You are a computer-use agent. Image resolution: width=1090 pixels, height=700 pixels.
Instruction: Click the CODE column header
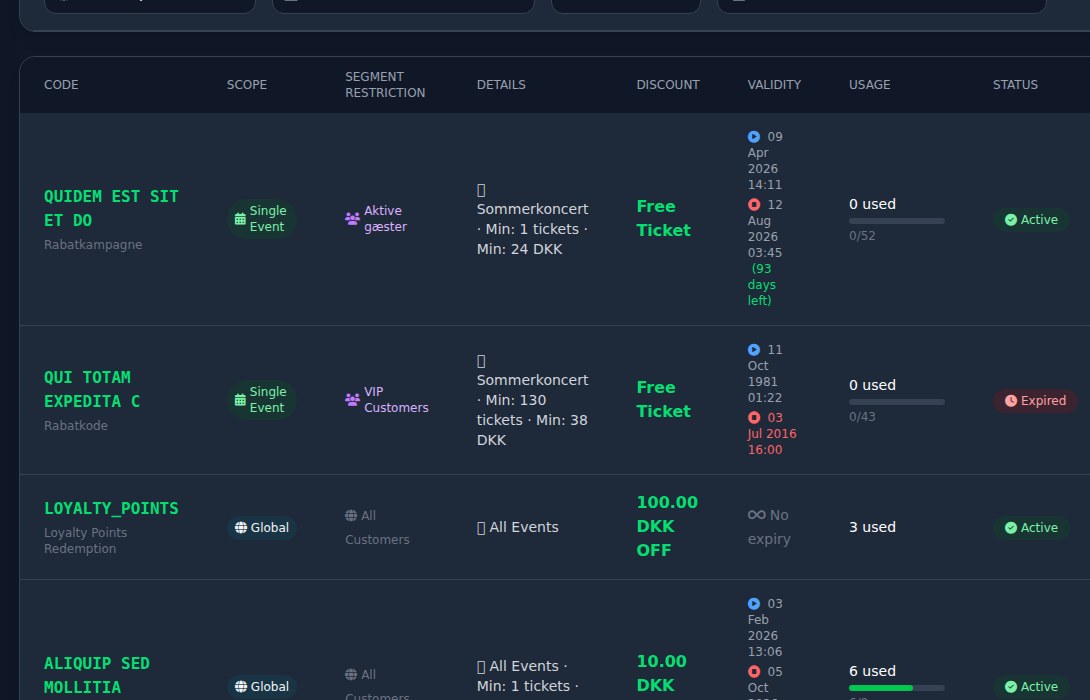pyautogui.click(x=61, y=85)
